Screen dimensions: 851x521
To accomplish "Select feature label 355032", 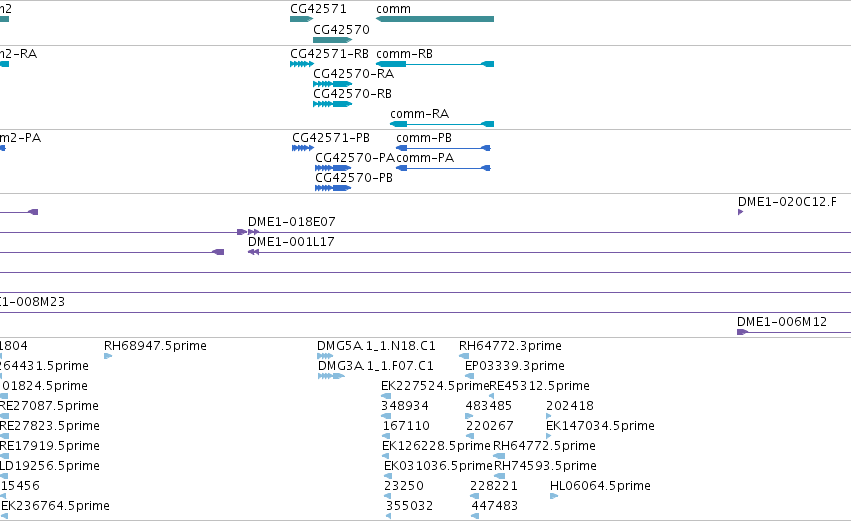I will (410, 506).
